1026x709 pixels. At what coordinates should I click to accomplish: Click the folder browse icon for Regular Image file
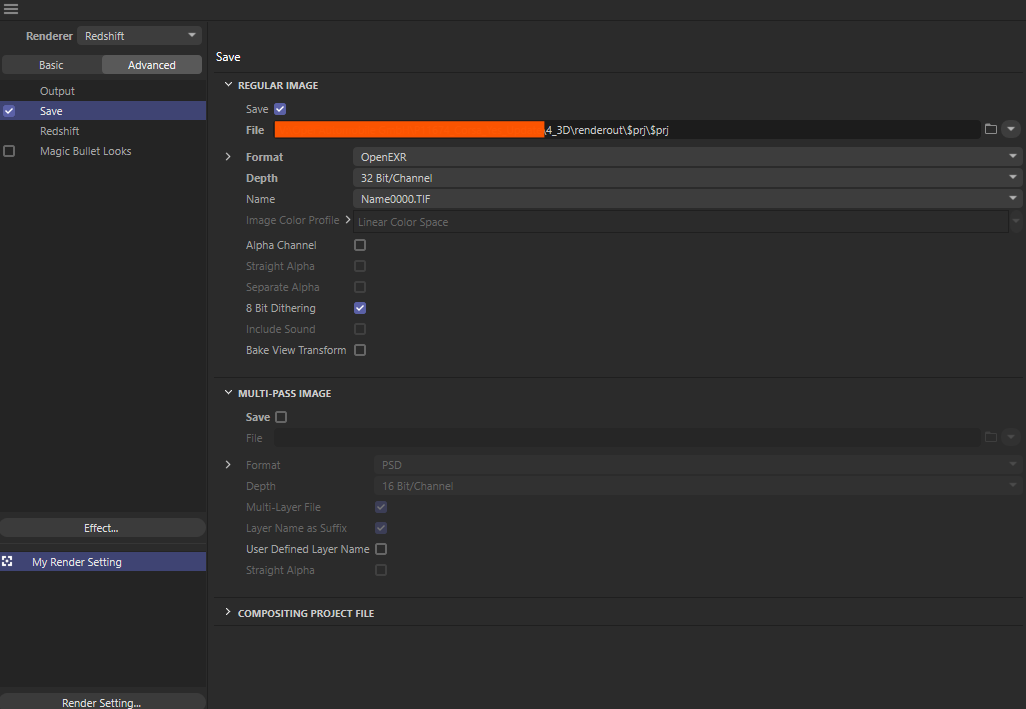pyautogui.click(x=991, y=129)
